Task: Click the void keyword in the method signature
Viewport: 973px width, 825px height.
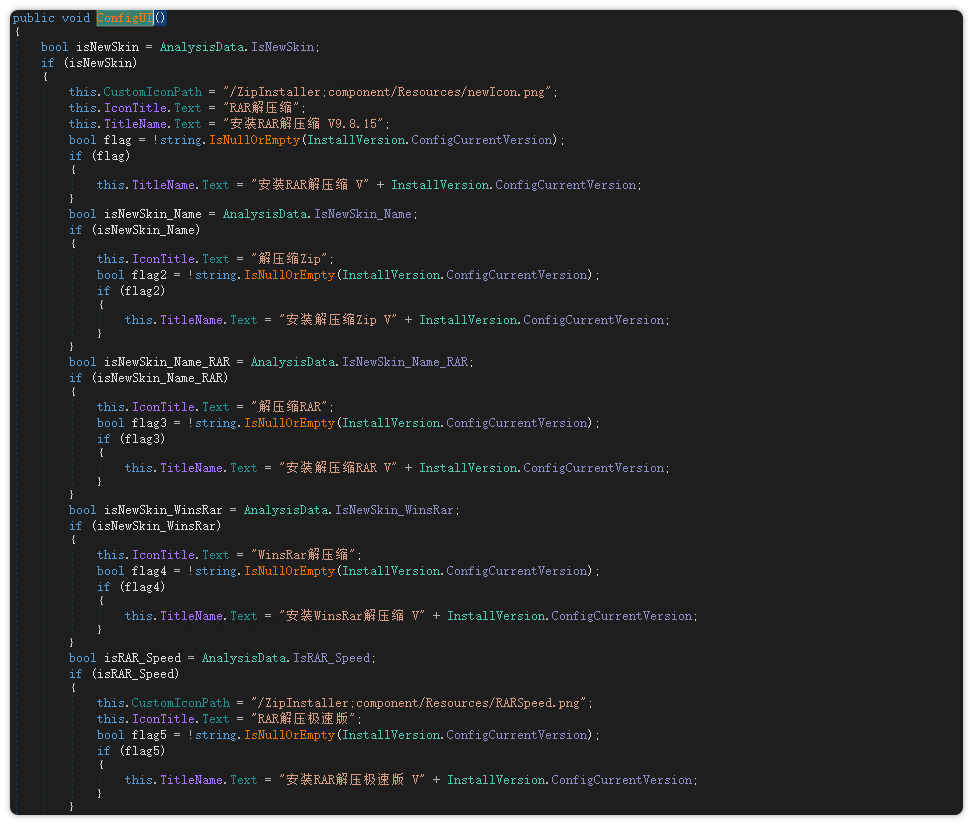Action: tap(73, 18)
